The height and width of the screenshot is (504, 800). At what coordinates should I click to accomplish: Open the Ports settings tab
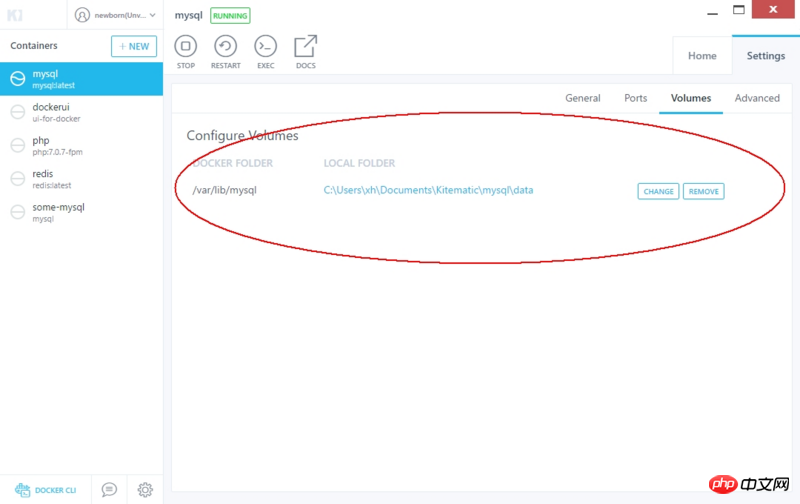(x=636, y=98)
